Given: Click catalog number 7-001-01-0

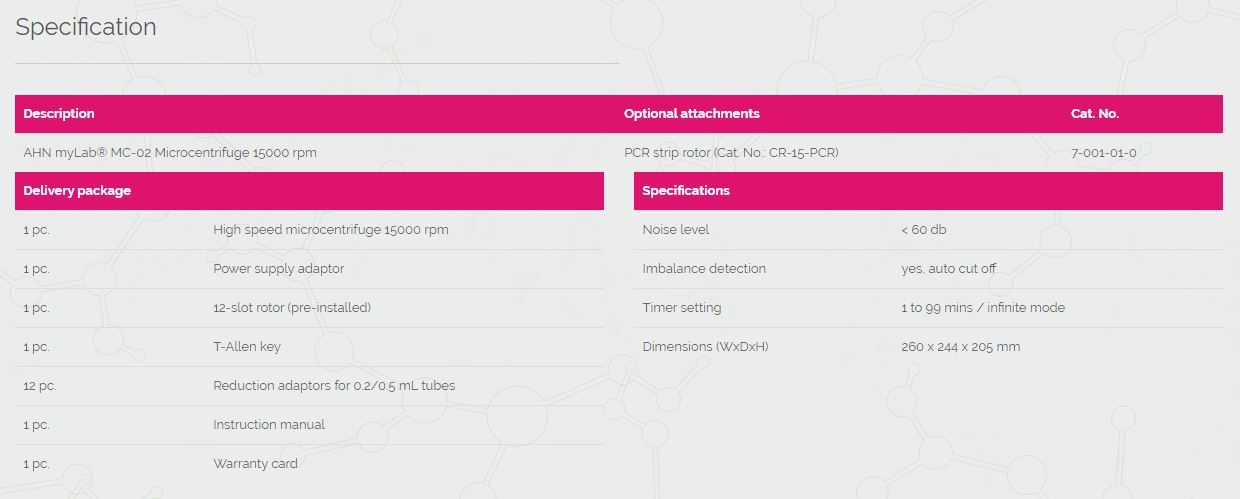Looking at the screenshot, I should tap(1103, 153).
